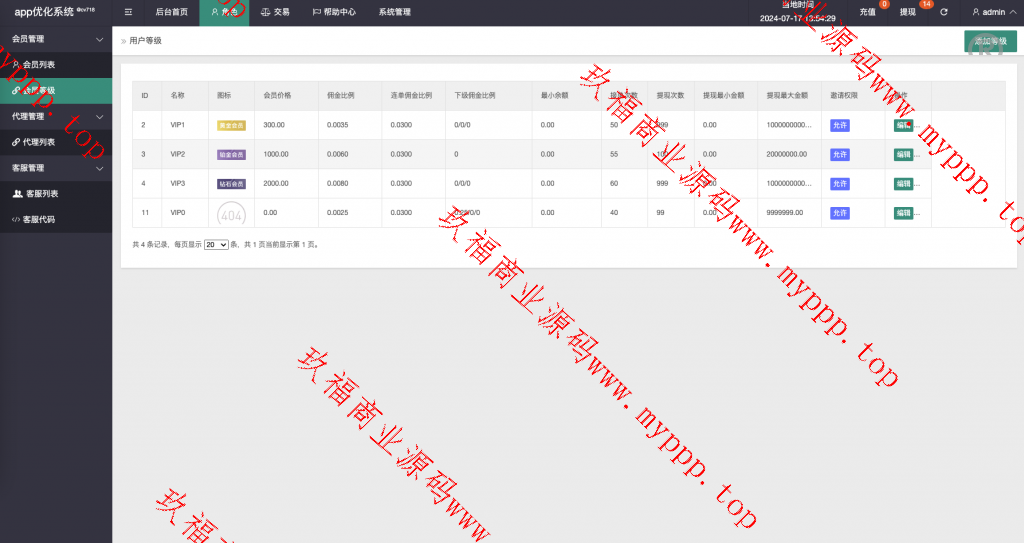Click the diamond member badge for VIP3
The width and height of the screenshot is (1024, 543).
click(231, 184)
